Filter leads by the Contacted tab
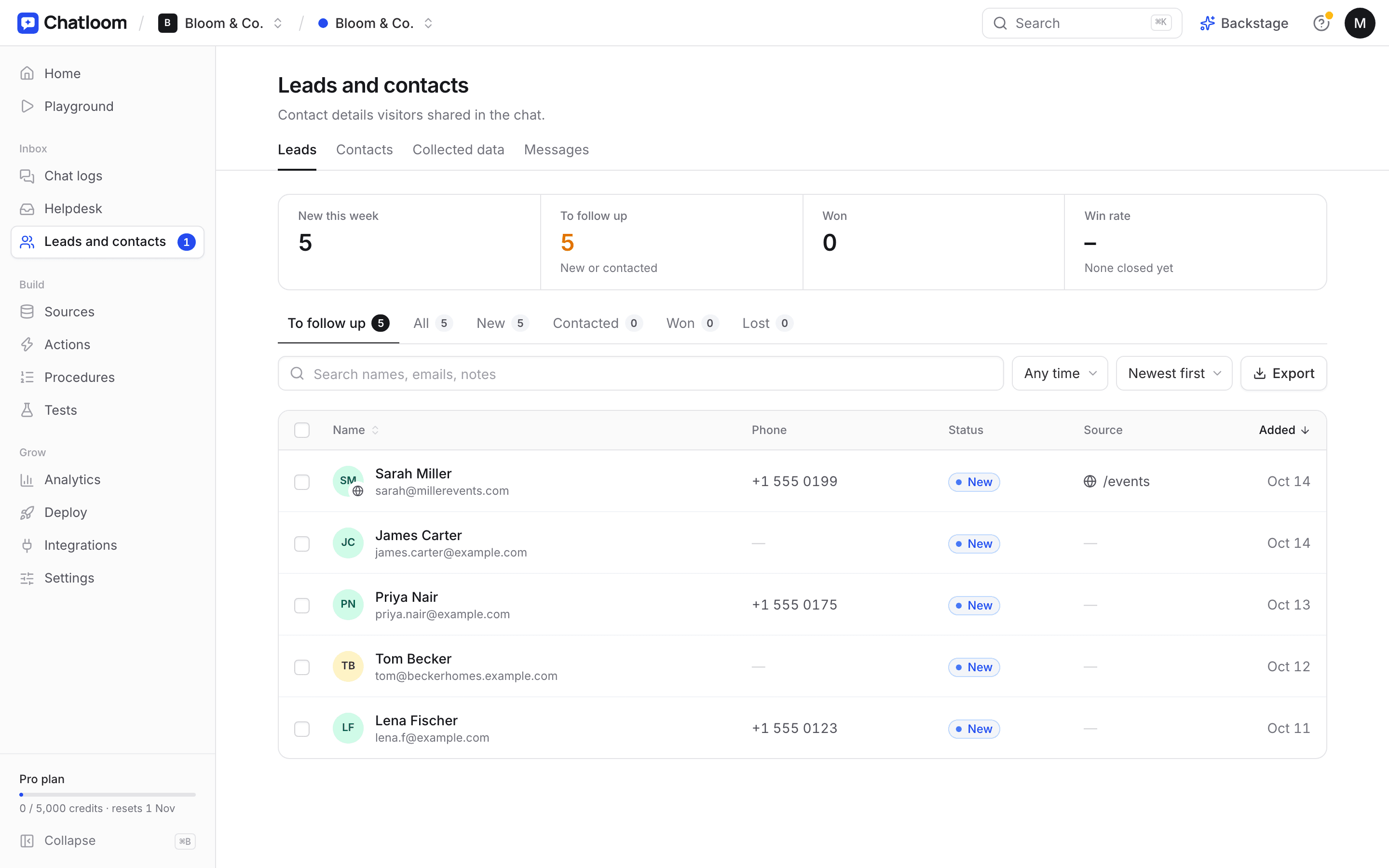 coord(597,323)
